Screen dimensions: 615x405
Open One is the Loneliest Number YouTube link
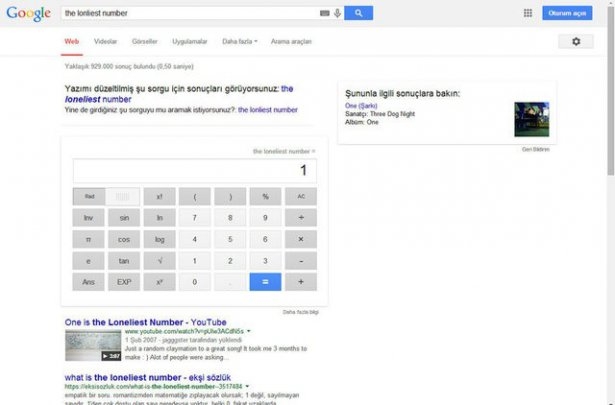pyautogui.click(x=145, y=321)
